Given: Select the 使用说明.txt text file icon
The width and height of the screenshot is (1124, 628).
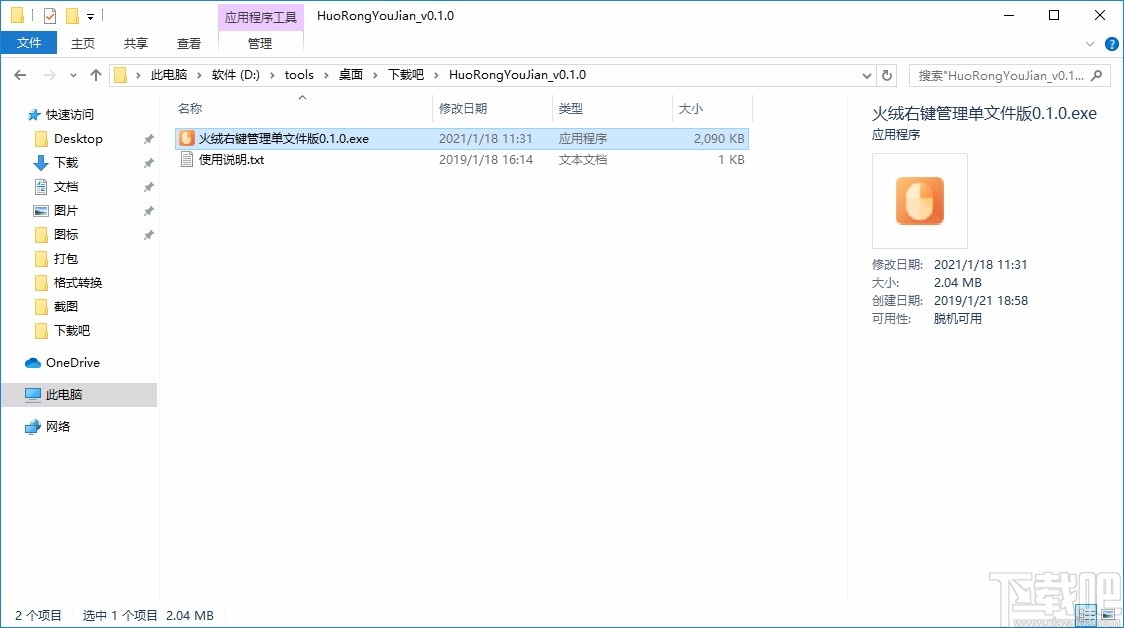Looking at the screenshot, I should [x=187, y=159].
